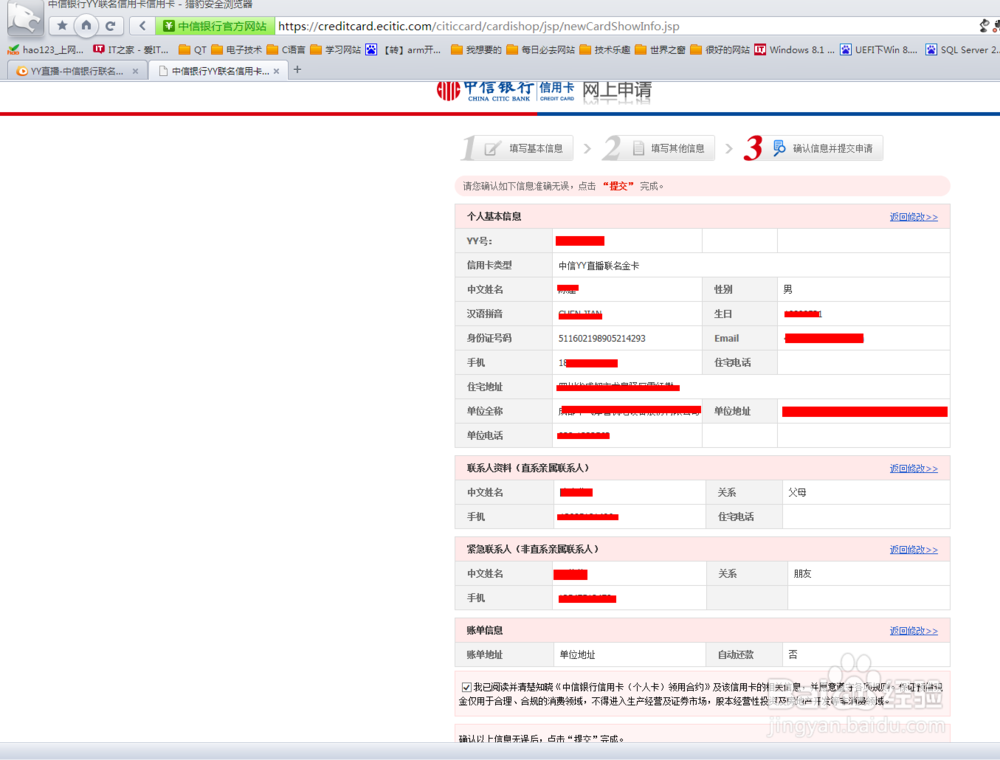Click the 单位地址 billing address value
The width and height of the screenshot is (1000, 760).
tap(577, 655)
